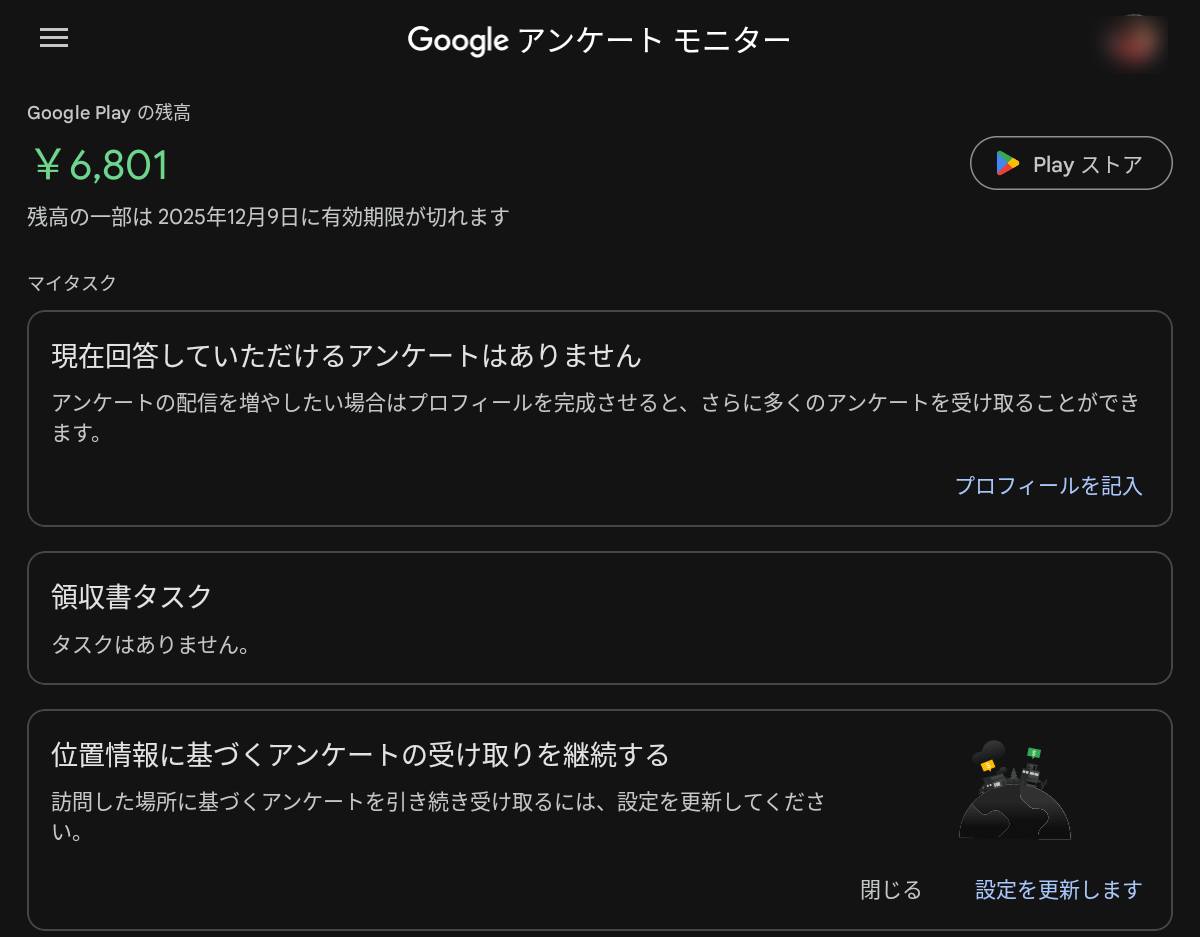Open the hamburger navigation menu

pos(54,38)
